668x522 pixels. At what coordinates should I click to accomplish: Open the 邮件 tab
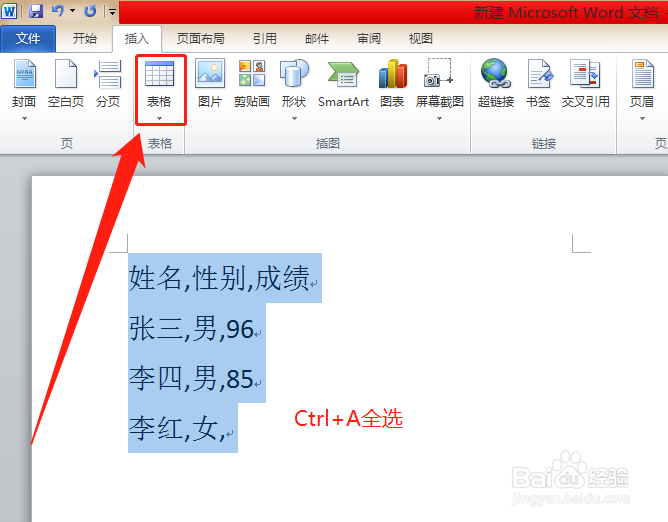pyautogui.click(x=317, y=38)
